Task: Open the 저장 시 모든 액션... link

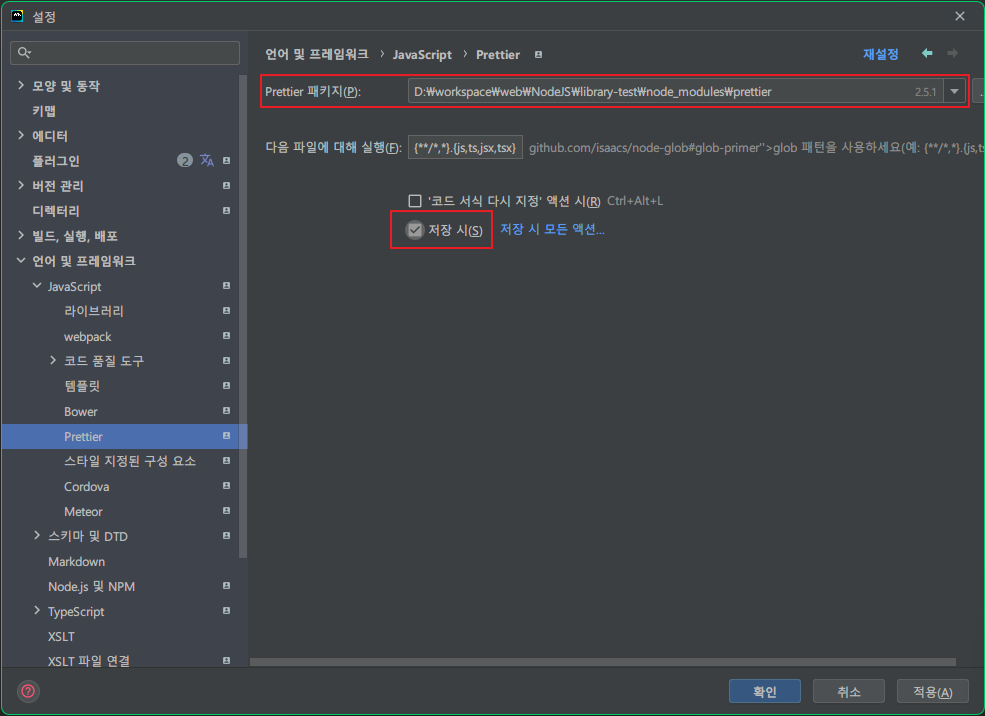Action: [552, 230]
